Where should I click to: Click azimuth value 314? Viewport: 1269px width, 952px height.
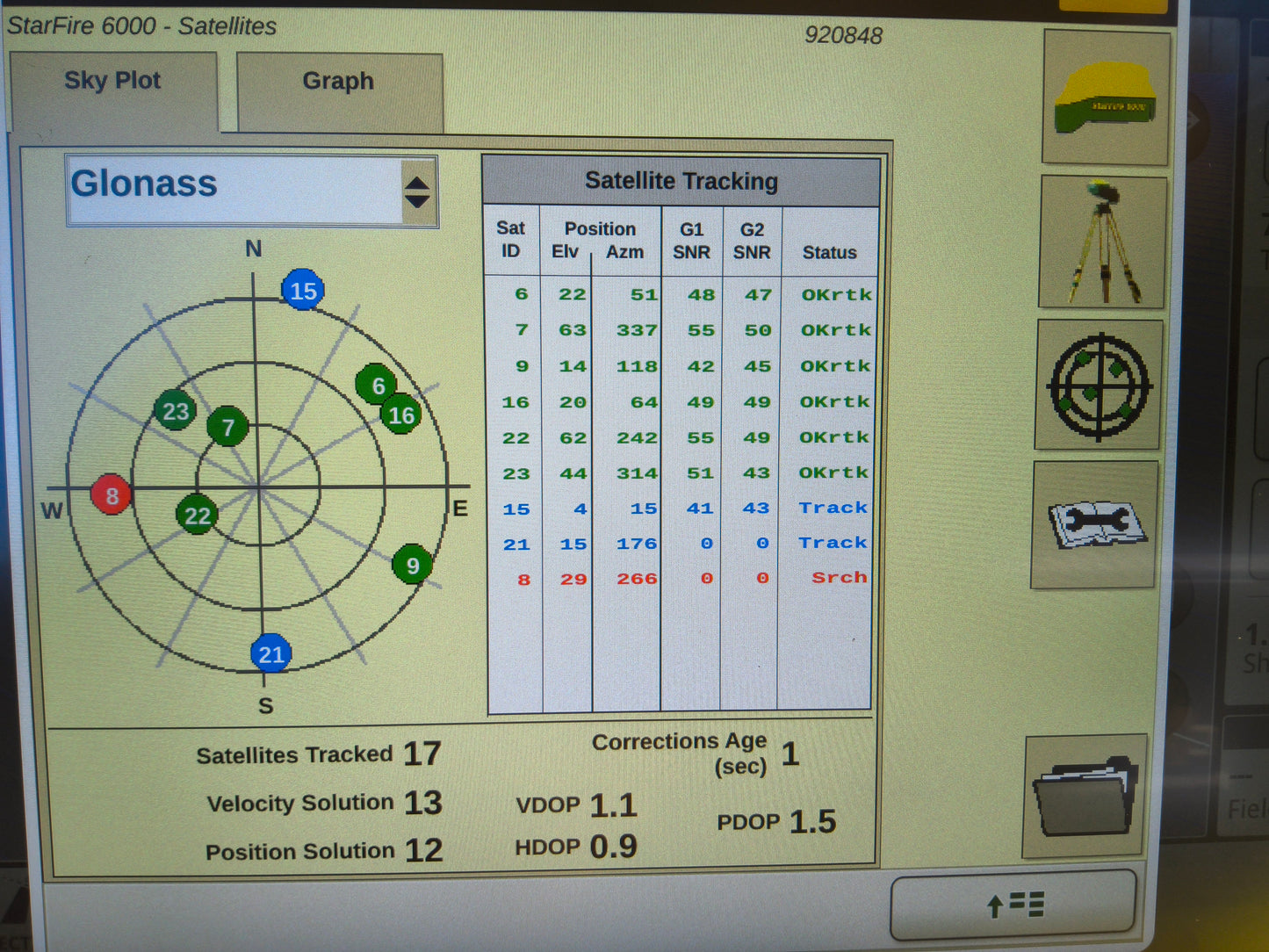[x=637, y=473]
